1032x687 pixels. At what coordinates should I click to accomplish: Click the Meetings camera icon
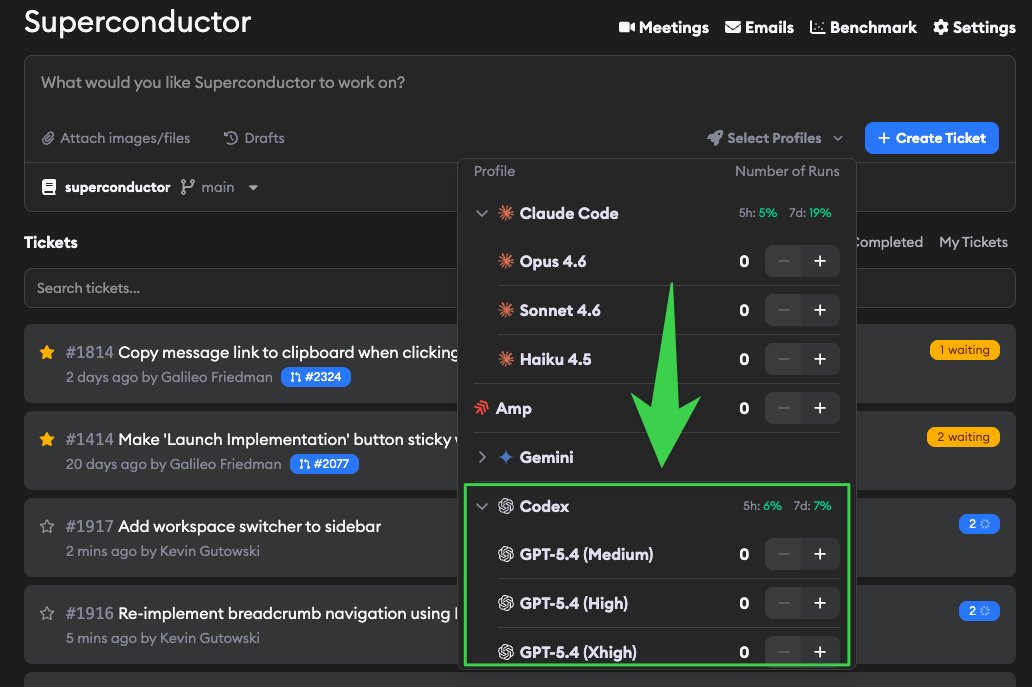[627, 28]
